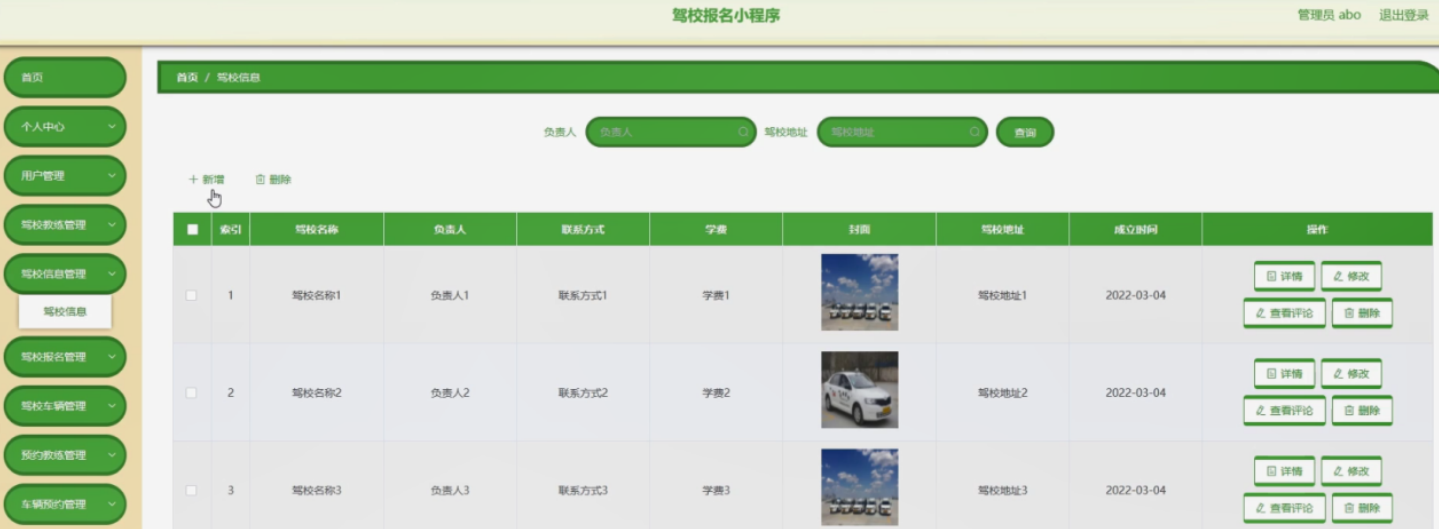Open cover thumbnail of 驾校名称2
This screenshot has height=529, width=1439.
click(x=859, y=389)
